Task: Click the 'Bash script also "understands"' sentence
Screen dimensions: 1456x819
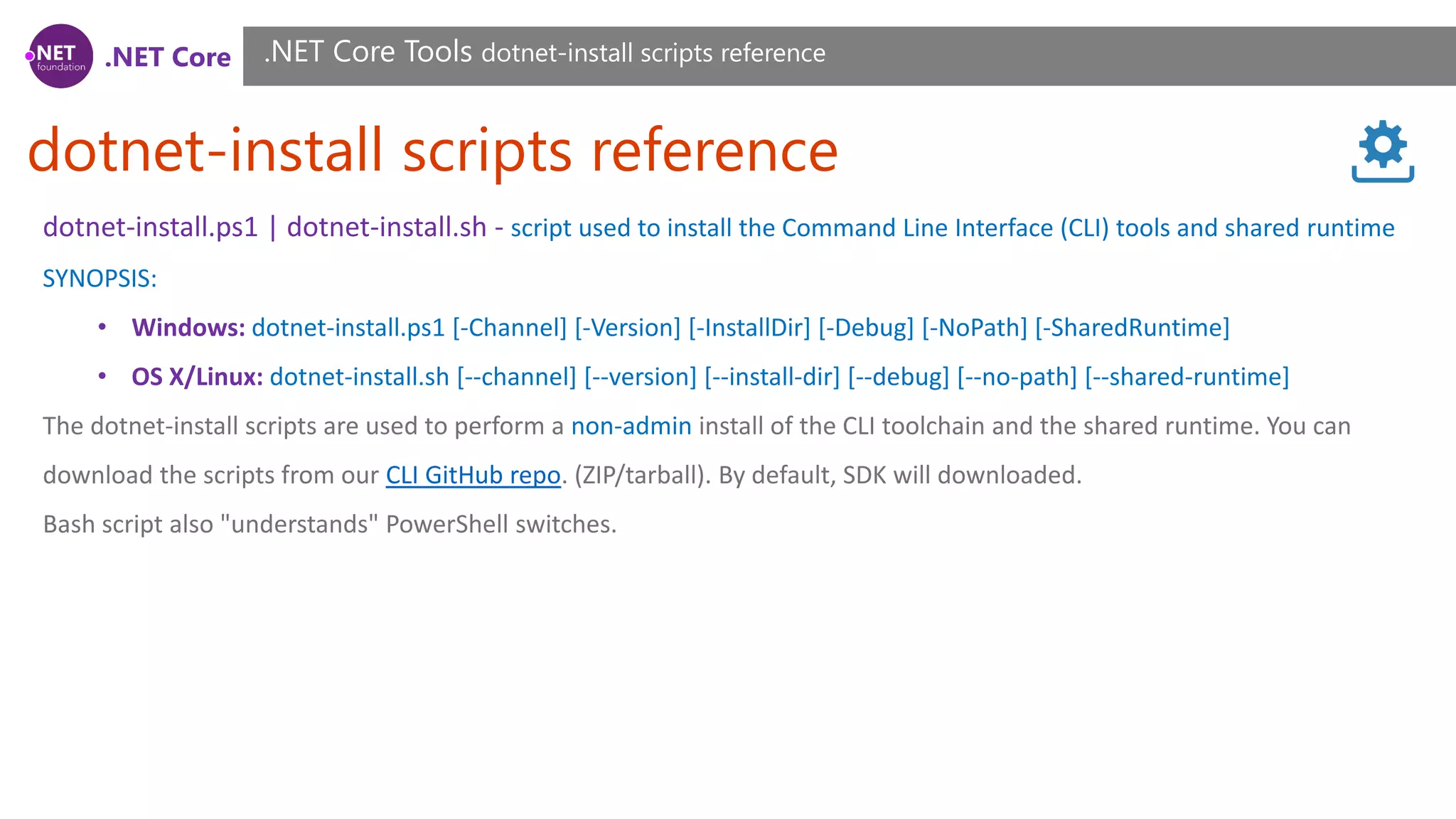Action: point(330,524)
